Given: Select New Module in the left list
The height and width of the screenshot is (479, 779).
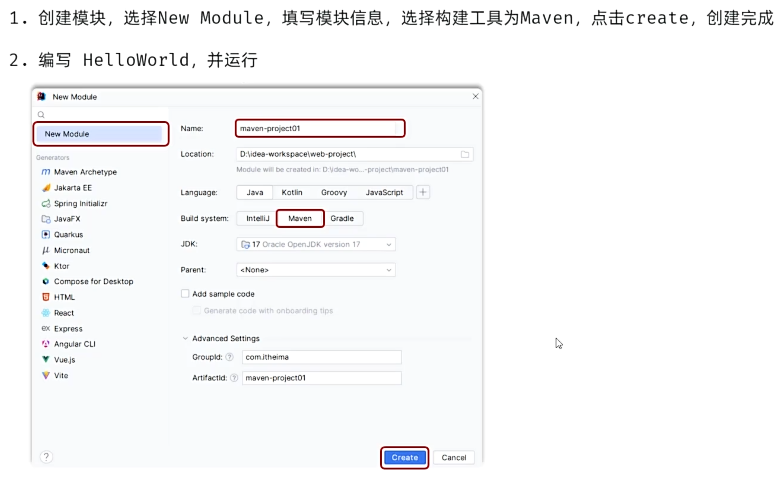Looking at the screenshot, I should point(98,134).
